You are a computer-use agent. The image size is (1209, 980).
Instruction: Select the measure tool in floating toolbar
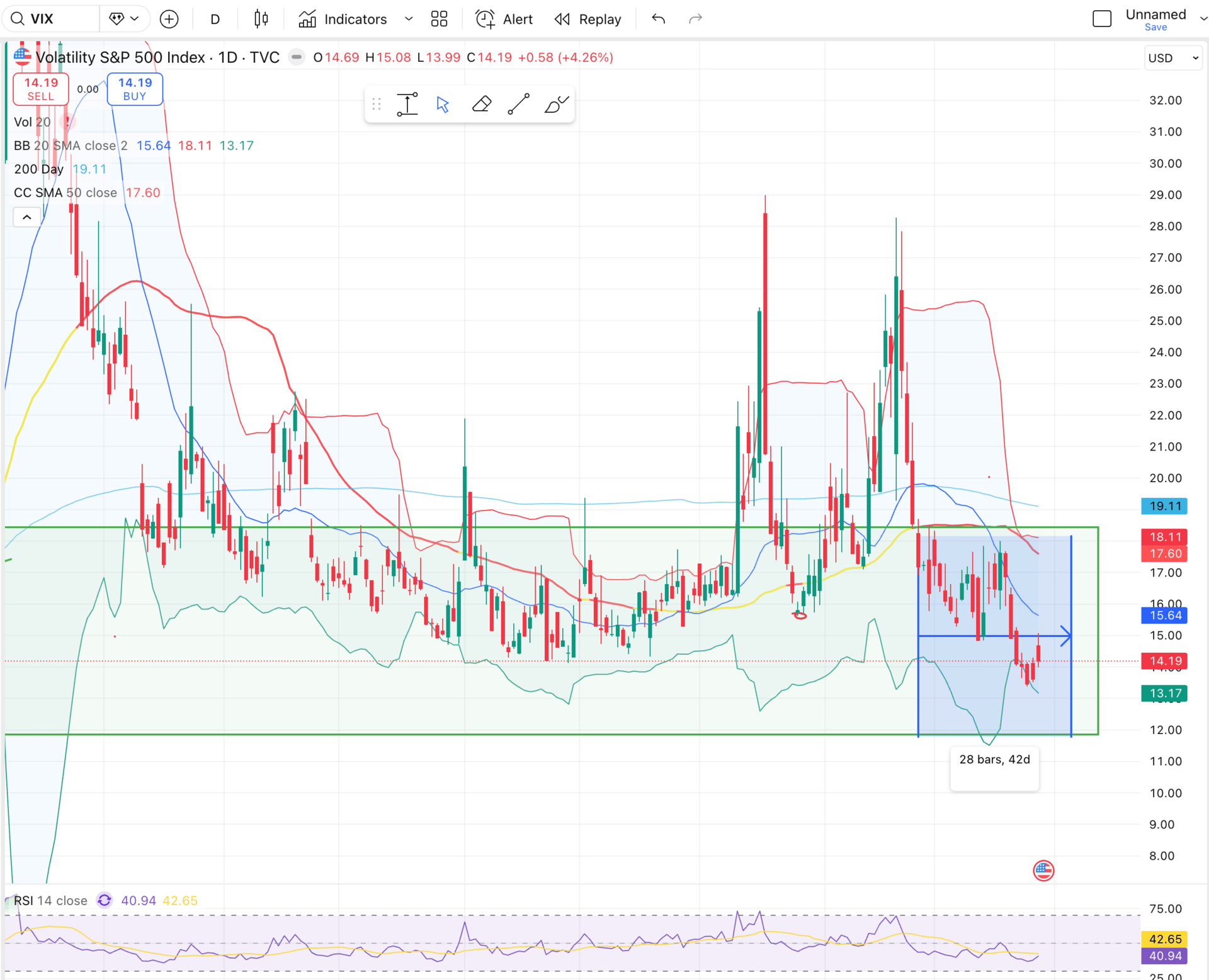tap(407, 104)
